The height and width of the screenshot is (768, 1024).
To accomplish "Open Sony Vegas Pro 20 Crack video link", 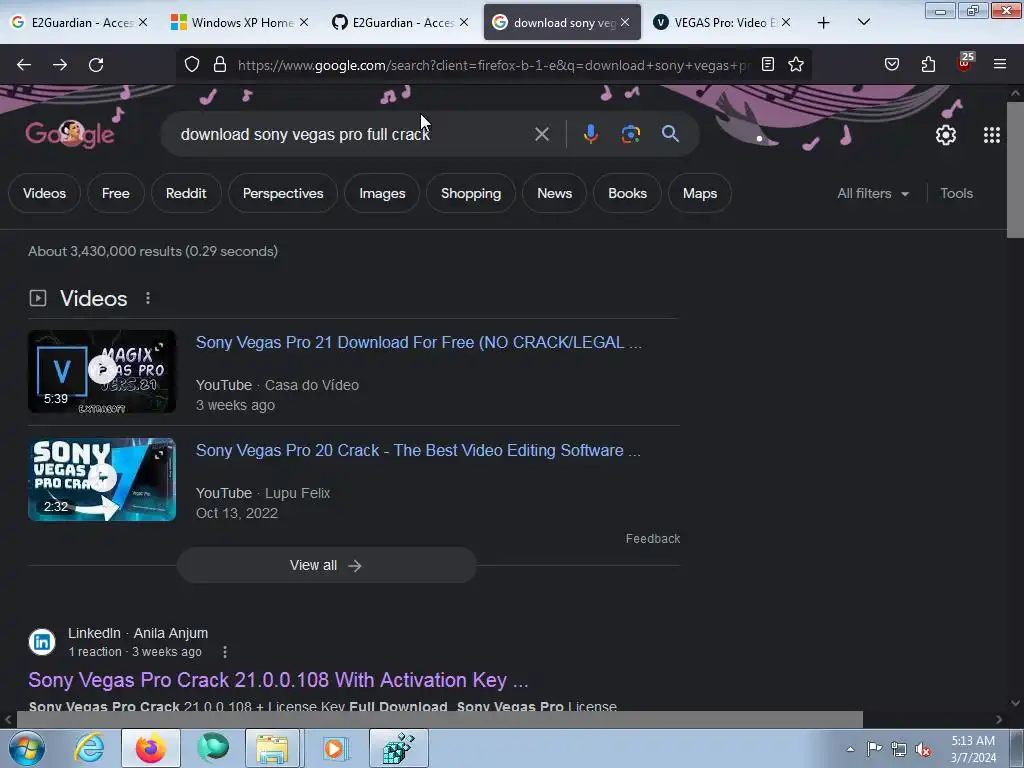I will (418, 451).
